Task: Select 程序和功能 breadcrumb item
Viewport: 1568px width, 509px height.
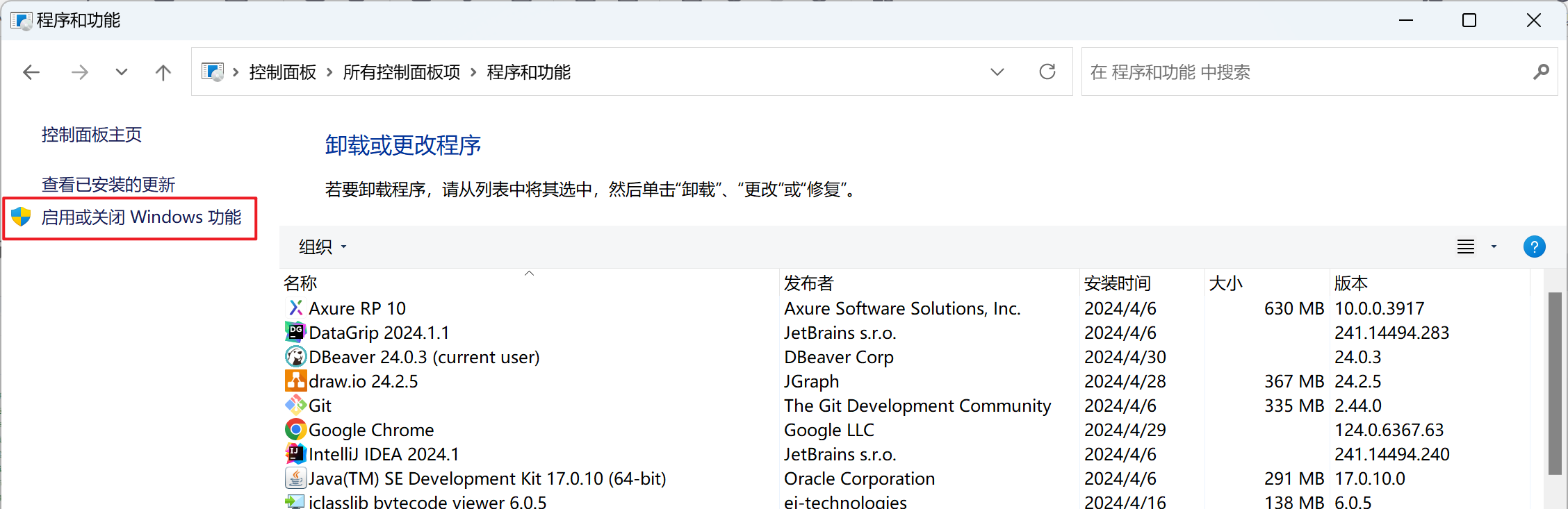Action: [529, 72]
